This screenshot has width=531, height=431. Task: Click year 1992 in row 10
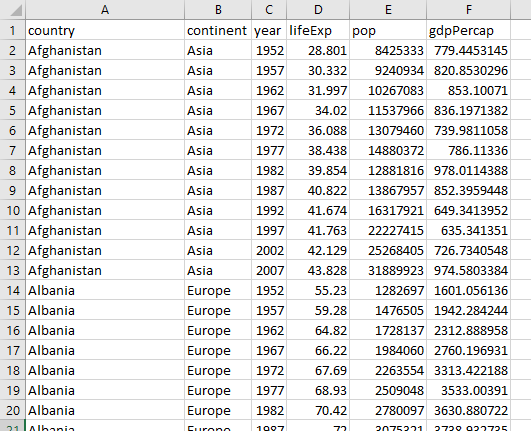(x=269, y=210)
